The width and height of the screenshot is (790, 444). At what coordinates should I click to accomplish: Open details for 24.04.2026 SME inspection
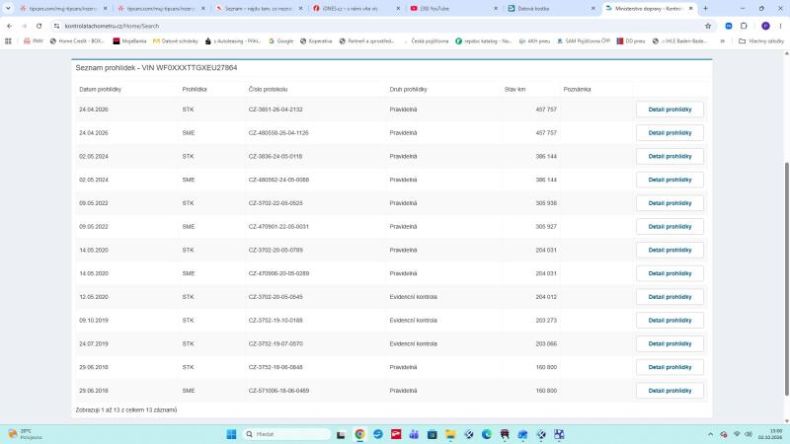pyautogui.click(x=670, y=133)
